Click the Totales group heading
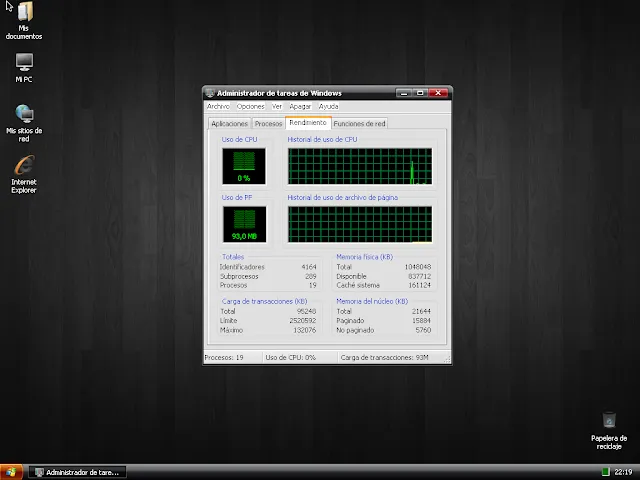Image resolution: width=640 pixels, height=480 pixels. [233, 257]
